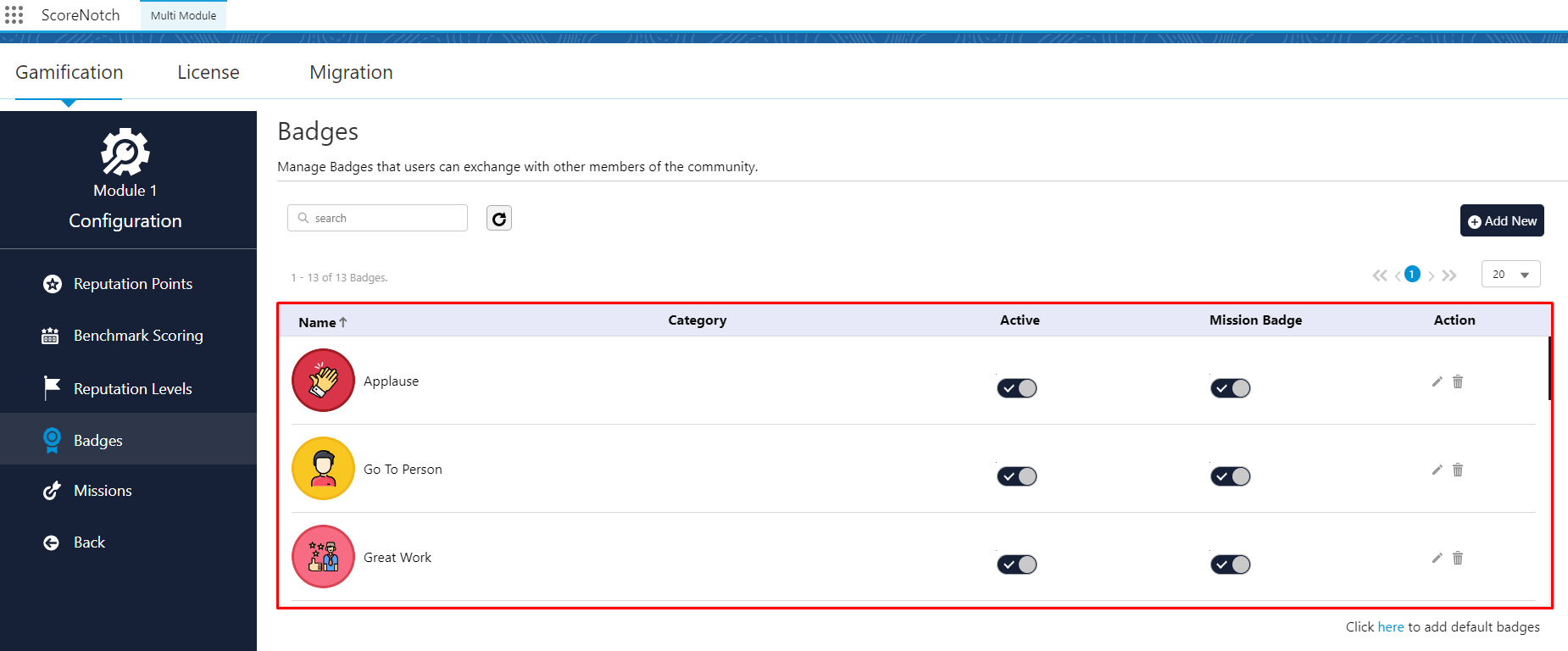Delete the Great Work badge
Screen dimensions: 1568x651
1458,558
